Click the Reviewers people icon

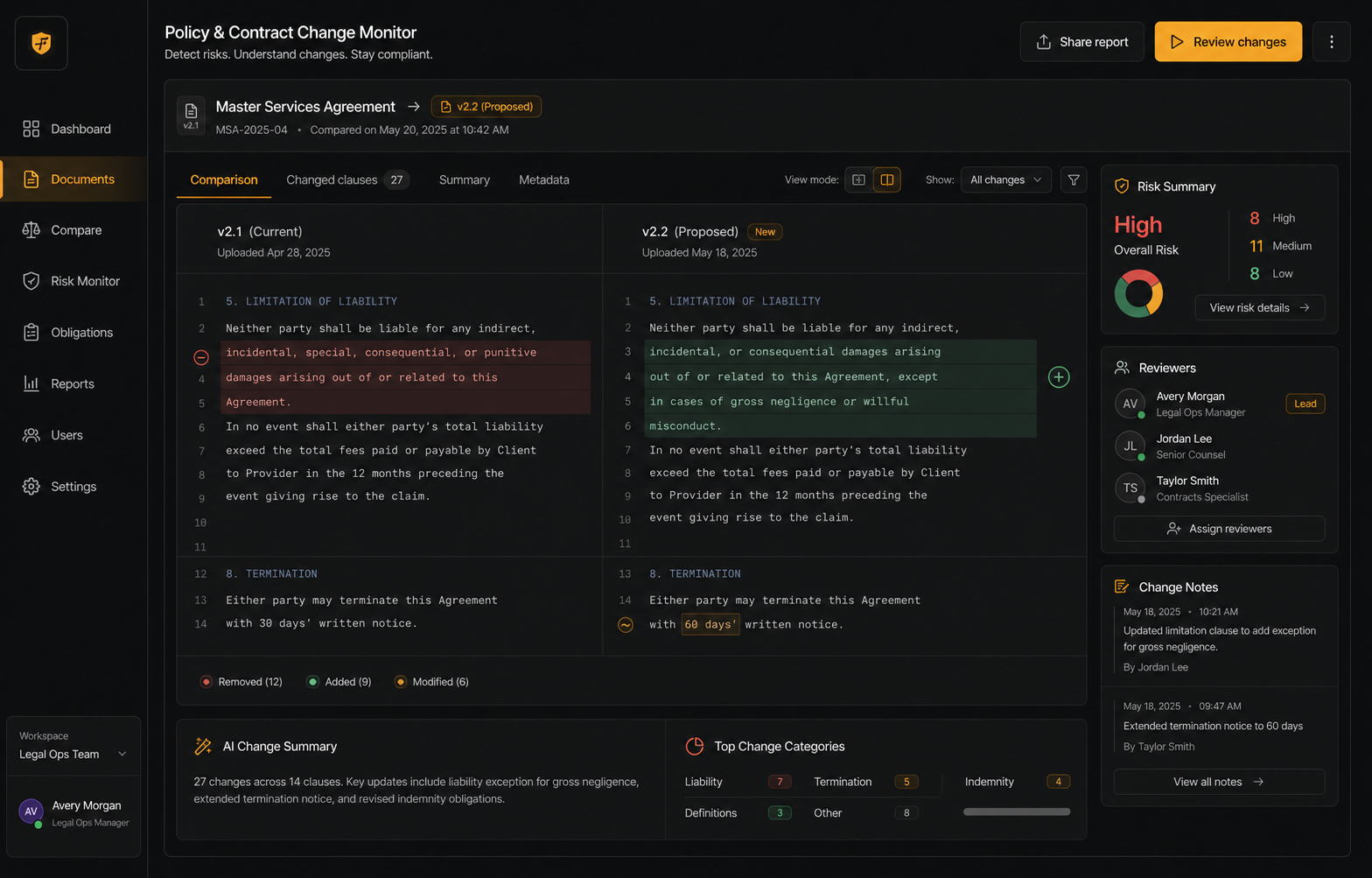pos(1122,368)
